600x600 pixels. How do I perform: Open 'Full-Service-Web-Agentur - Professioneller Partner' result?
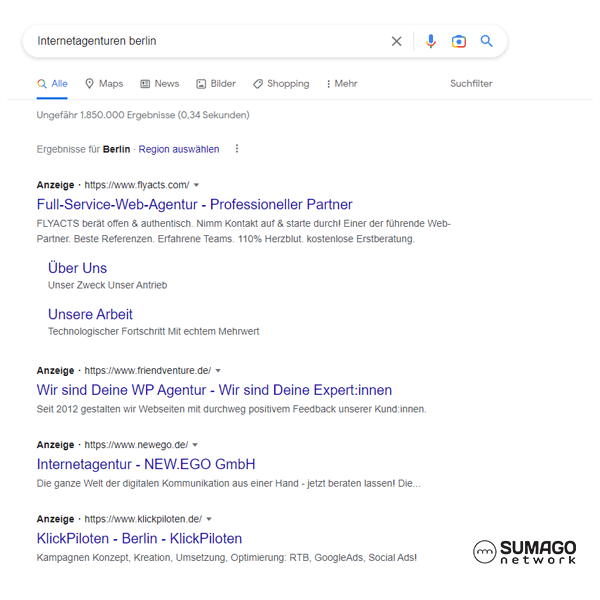pyautogui.click(x=194, y=204)
